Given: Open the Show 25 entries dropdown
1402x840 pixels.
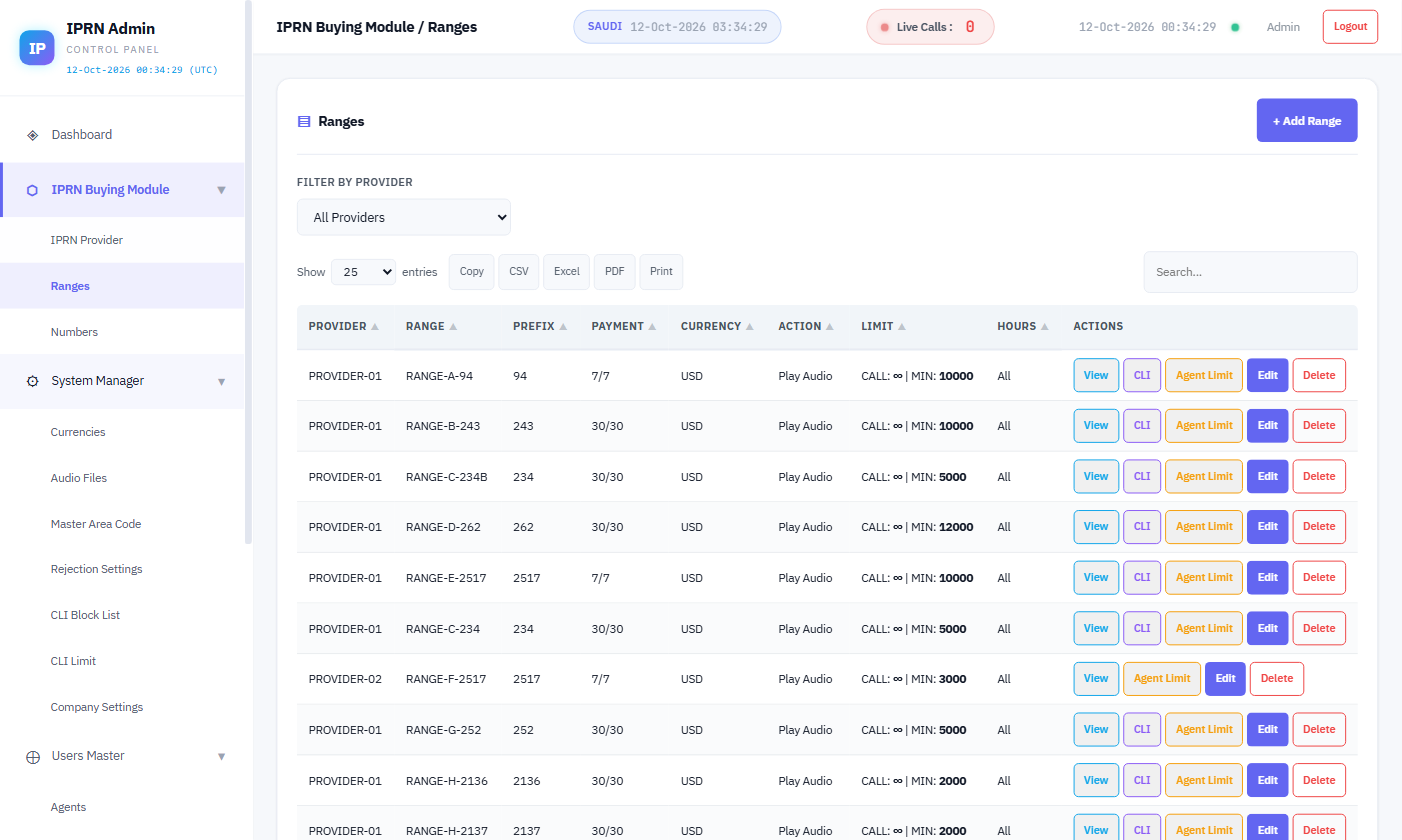Looking at the screenshot, I should coord(363,271).
